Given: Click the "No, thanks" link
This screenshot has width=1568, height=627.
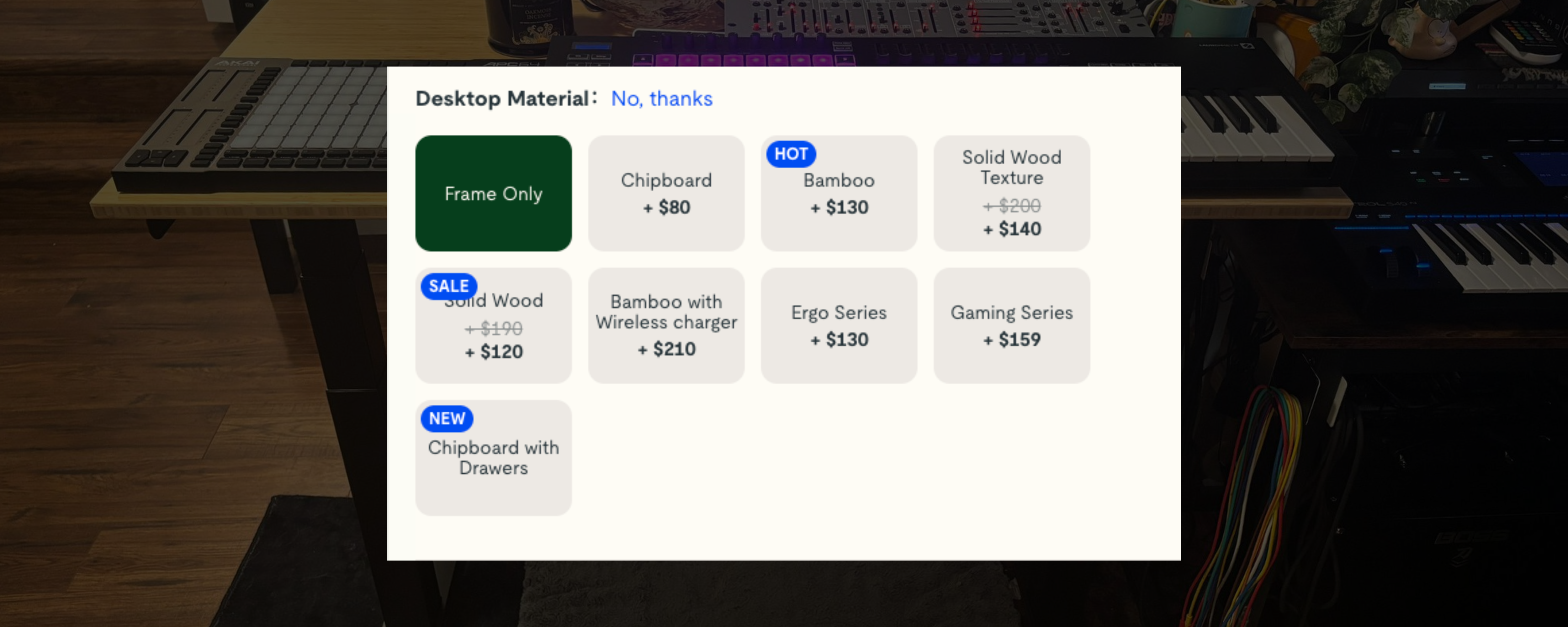Looking at the screenshot, I should [x=662, y=99].
